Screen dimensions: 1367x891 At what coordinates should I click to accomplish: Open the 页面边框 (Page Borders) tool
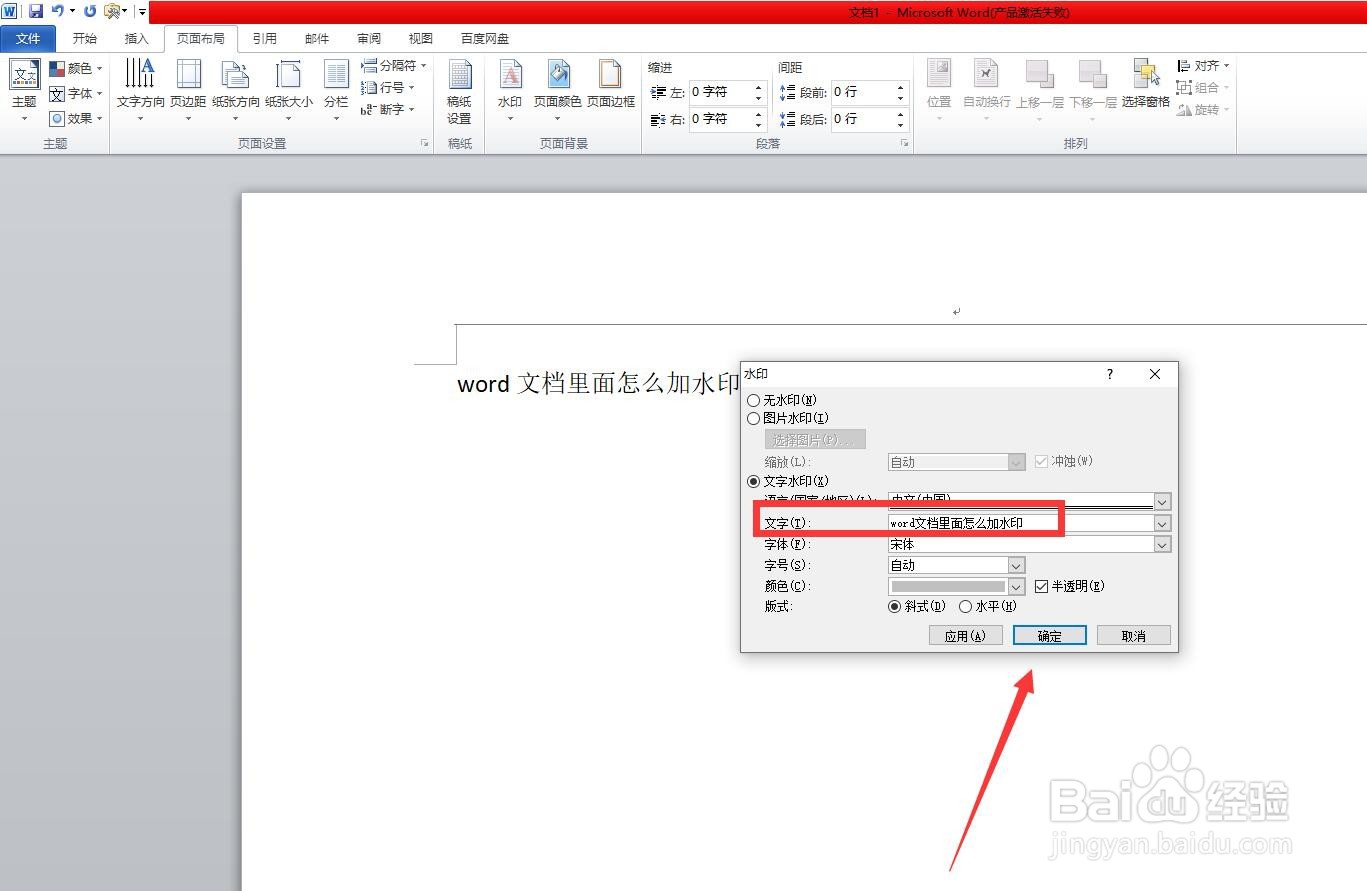point(610,88)
